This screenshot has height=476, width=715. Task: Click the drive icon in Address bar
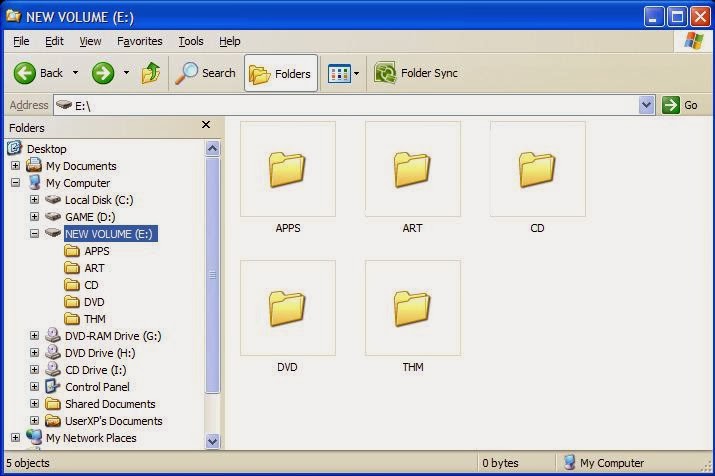click(64, 105)
